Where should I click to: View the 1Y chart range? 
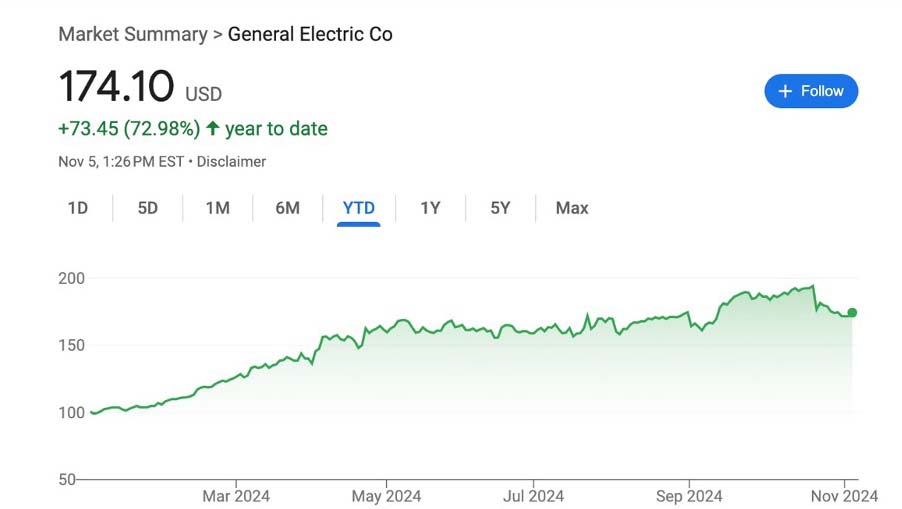[430, 208]
